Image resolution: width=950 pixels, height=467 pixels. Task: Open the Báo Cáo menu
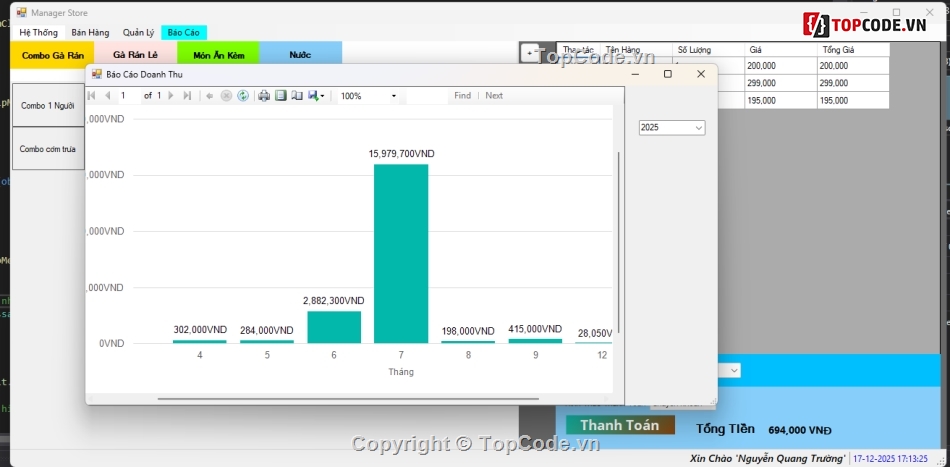[183, 33]
